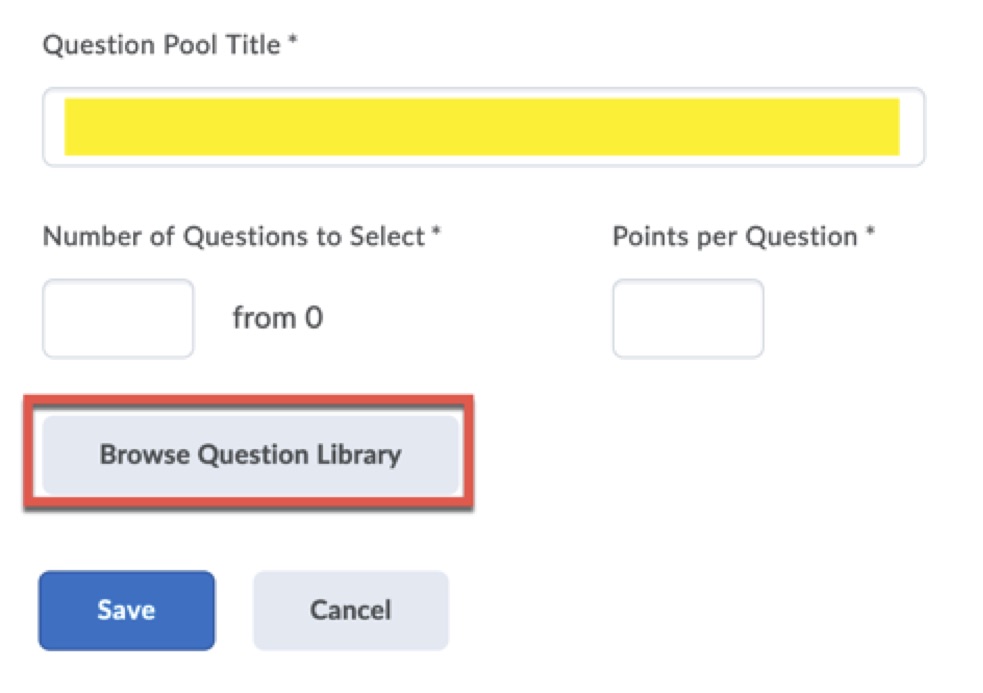Image resolution: width=983 pixels, height=693 pixels.
Task: Focus the Question Pool Title field
Action: [x=483, y=127]
